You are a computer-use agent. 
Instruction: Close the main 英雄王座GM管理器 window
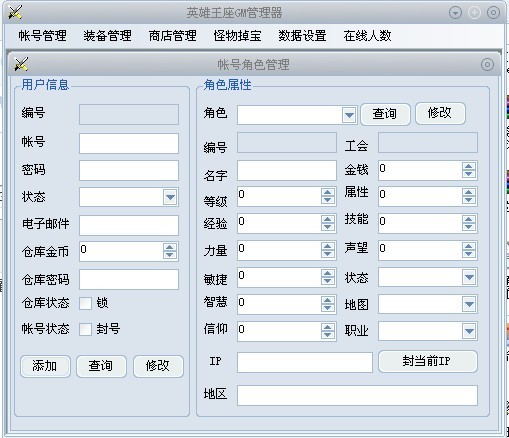[493, 13]
